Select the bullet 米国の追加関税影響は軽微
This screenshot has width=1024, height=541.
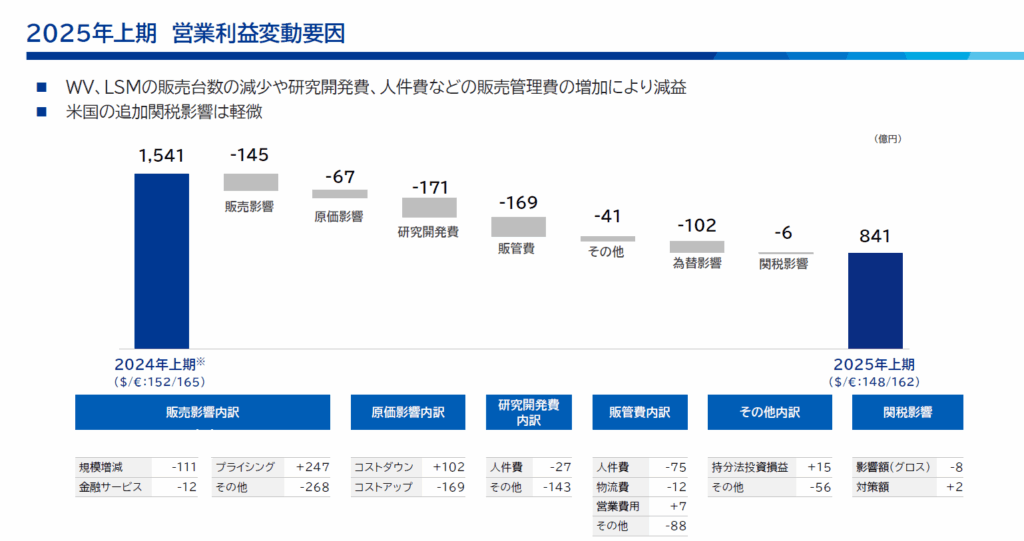point(164,112)
